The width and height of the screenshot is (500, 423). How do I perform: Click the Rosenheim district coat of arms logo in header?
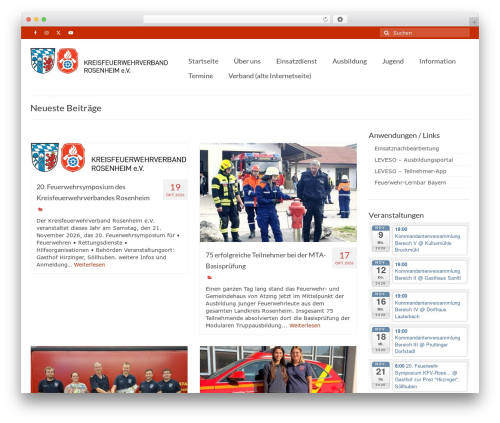tap(43, 61)
